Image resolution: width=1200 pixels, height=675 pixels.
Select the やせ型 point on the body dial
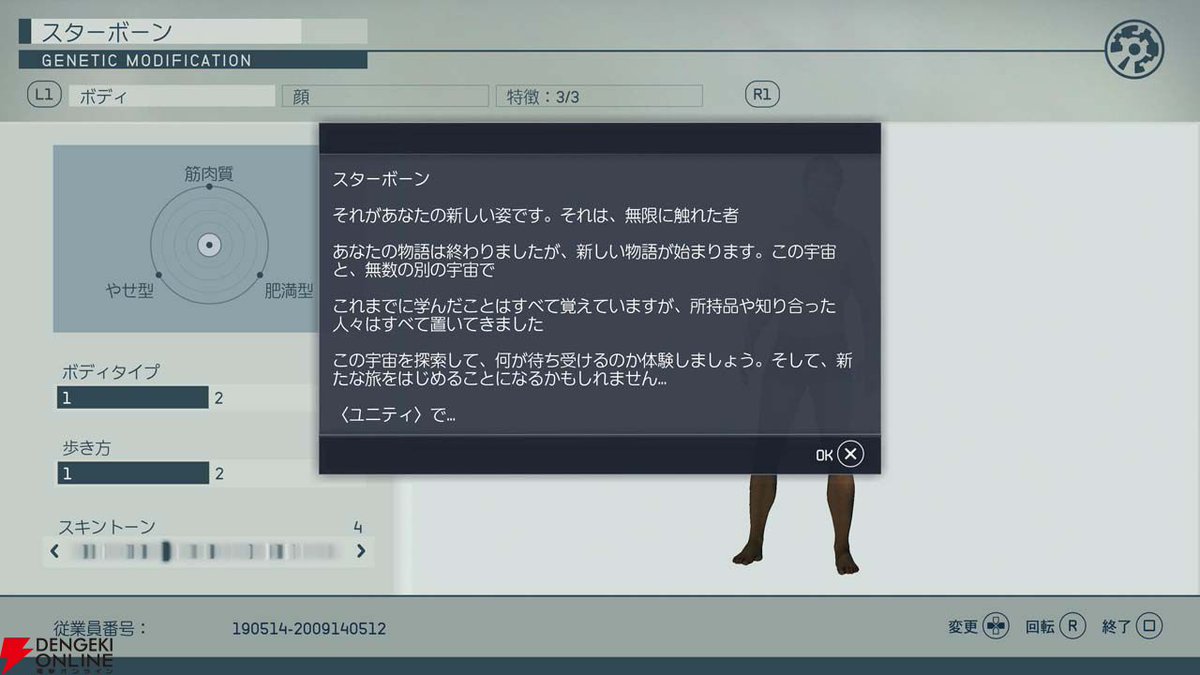pos(158,274)
